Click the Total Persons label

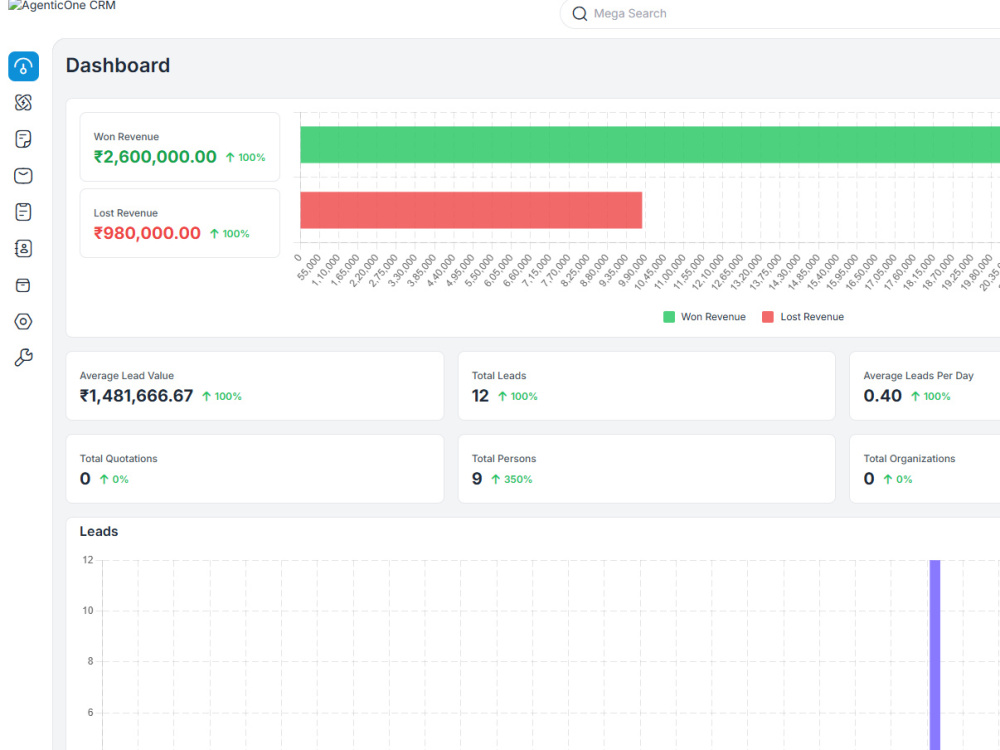504,459
